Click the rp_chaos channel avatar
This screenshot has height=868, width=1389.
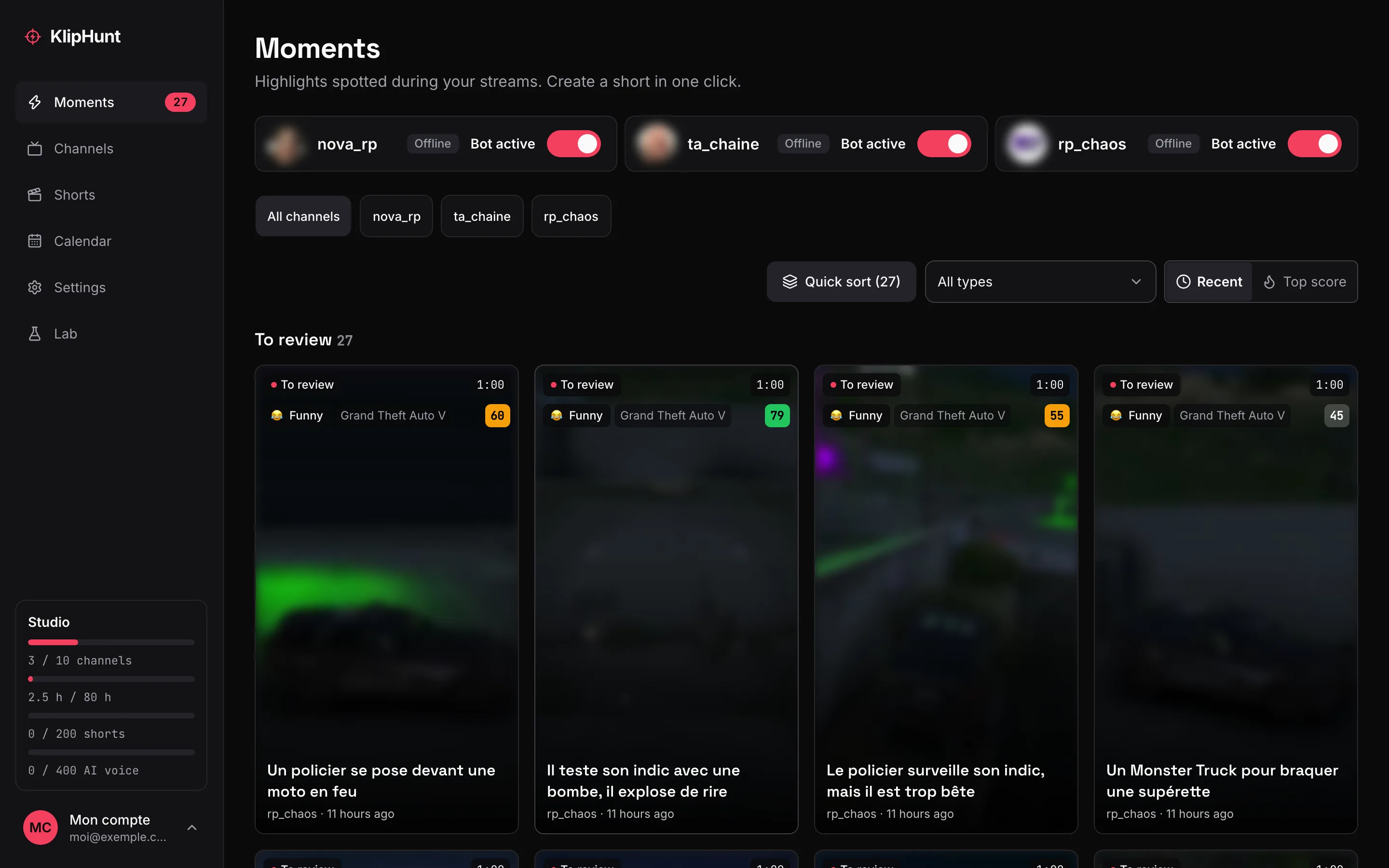(1026, 144)
